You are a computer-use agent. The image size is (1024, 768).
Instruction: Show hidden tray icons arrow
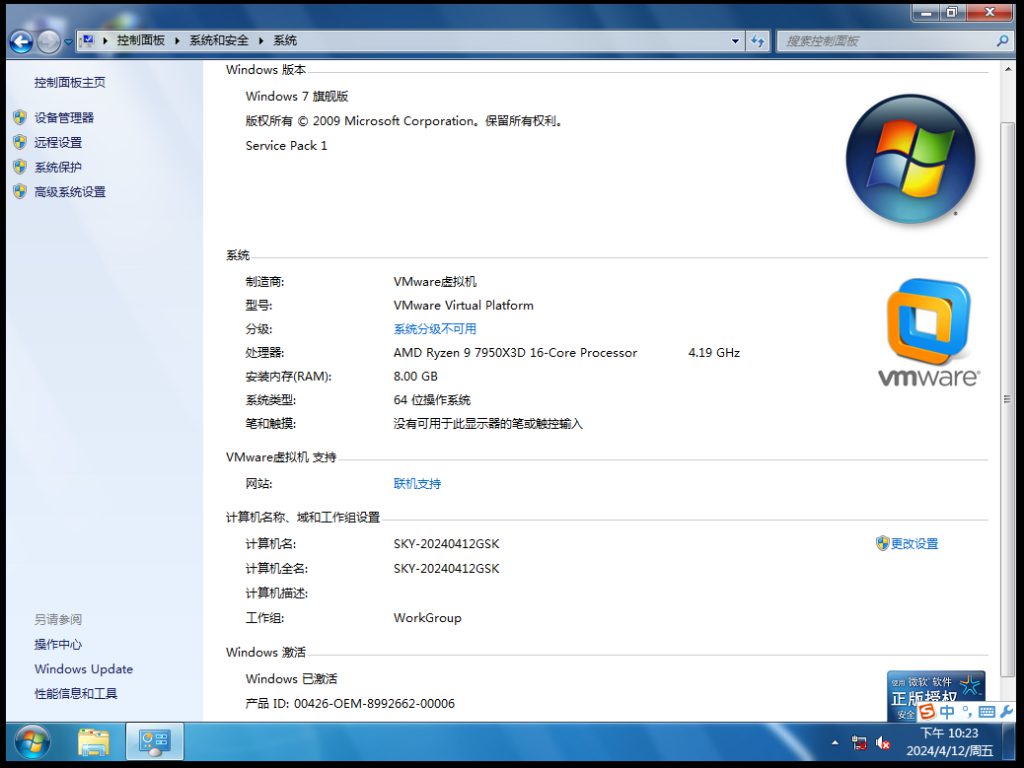pos(835,743)
